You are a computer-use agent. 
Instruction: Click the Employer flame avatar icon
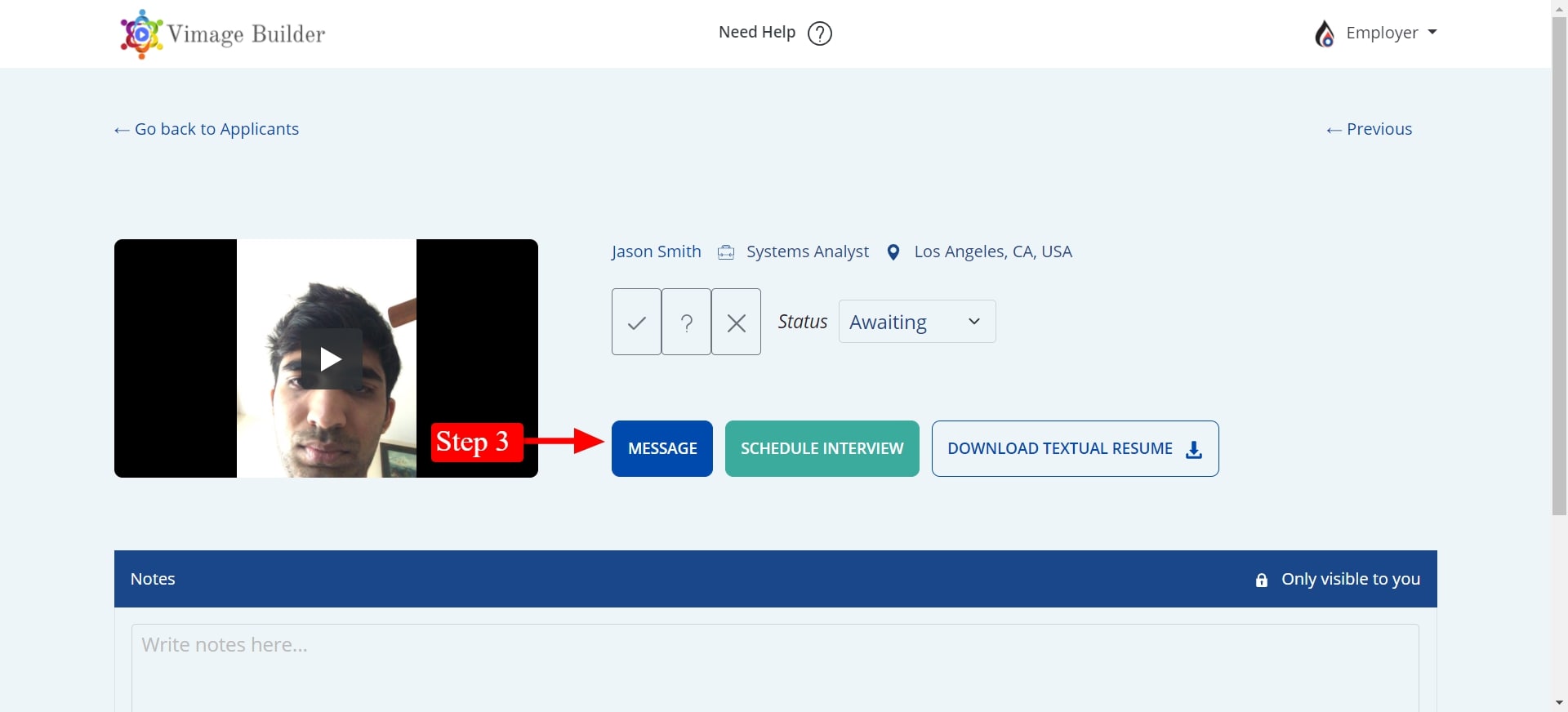(x=1325, y=33)
